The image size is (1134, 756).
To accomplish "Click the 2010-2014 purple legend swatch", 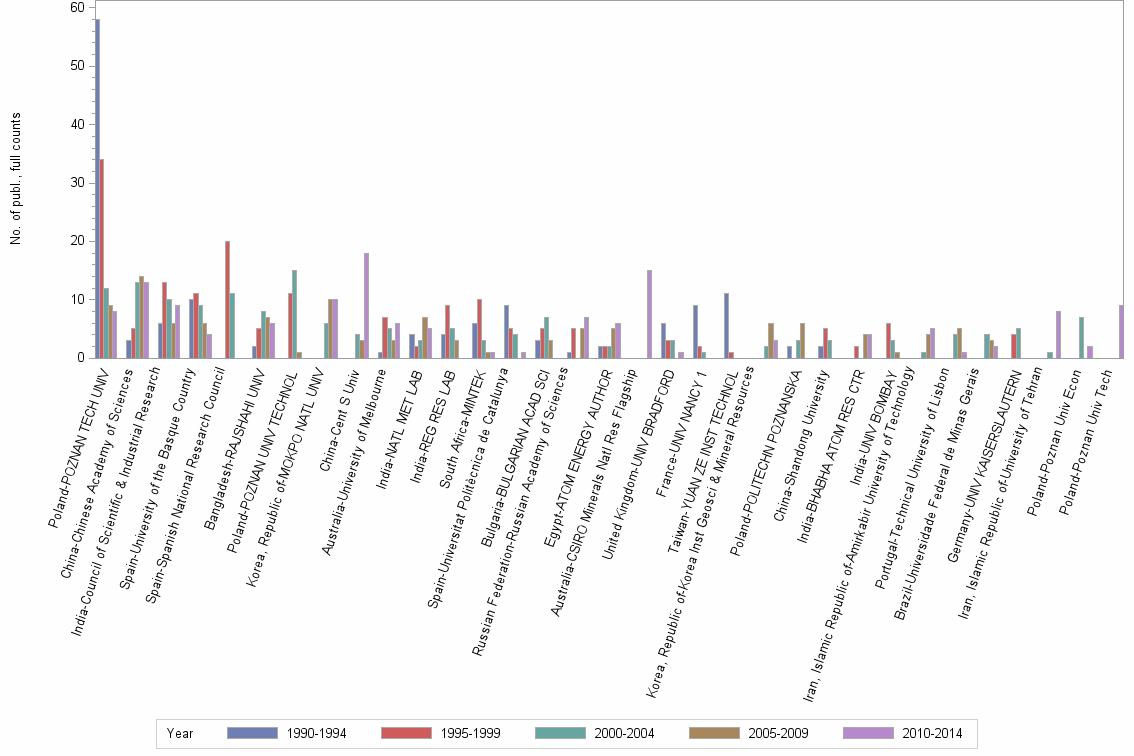I will (x=868, y=733).
